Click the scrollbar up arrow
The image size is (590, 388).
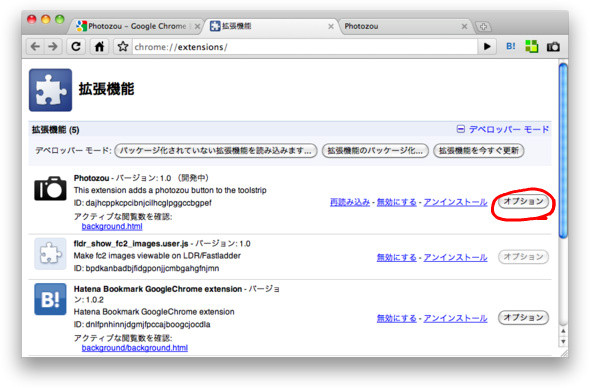(563, 331)
